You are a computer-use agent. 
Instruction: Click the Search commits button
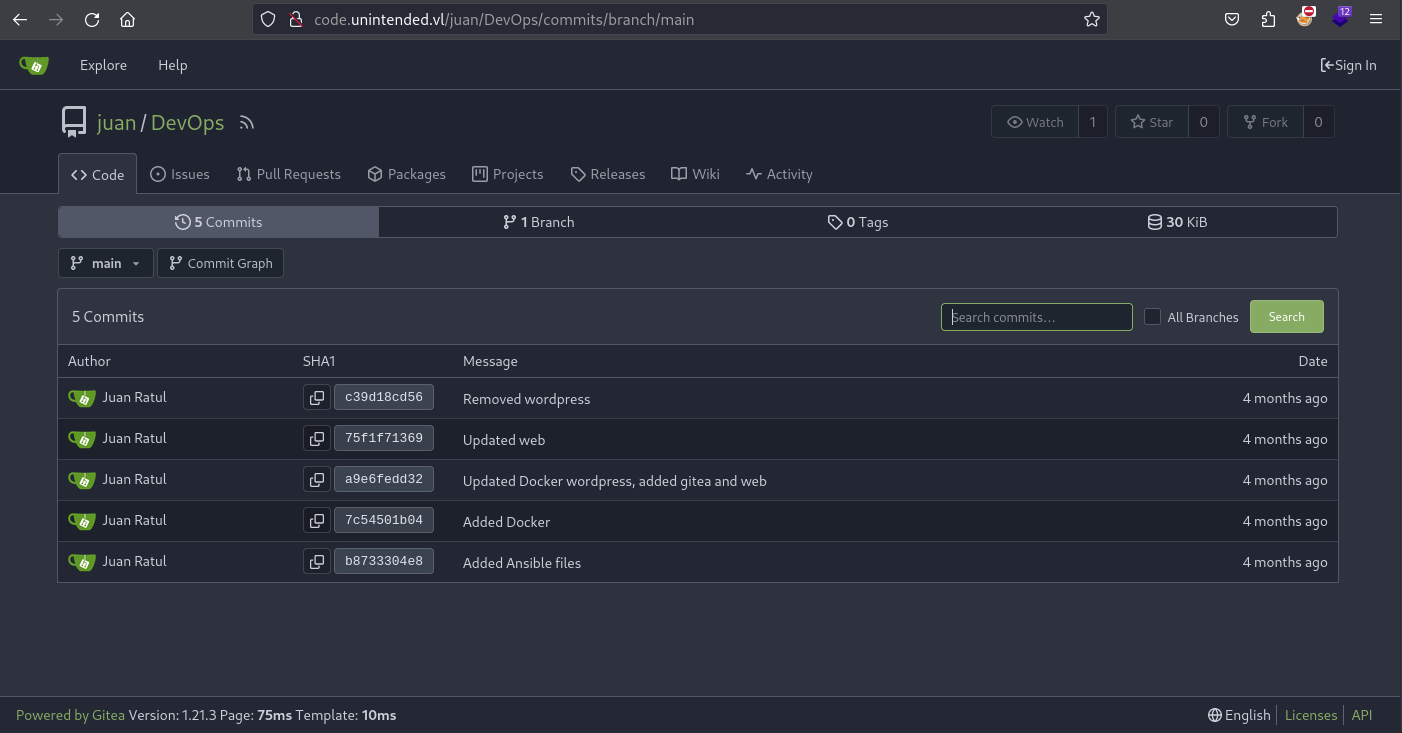1286,316
